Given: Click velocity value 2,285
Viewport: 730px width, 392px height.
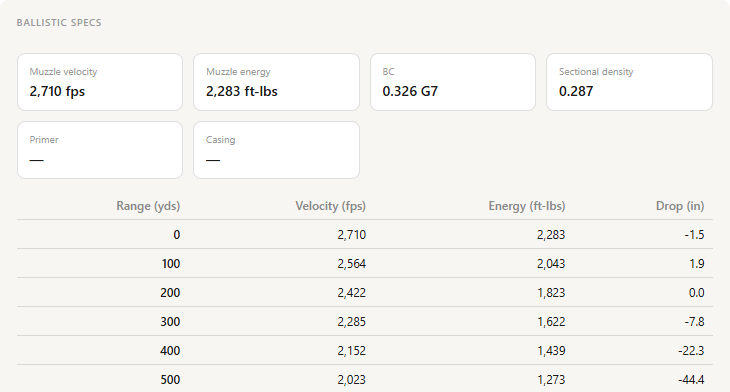Looking at the screenshot, I should click(x=352, y=322).
